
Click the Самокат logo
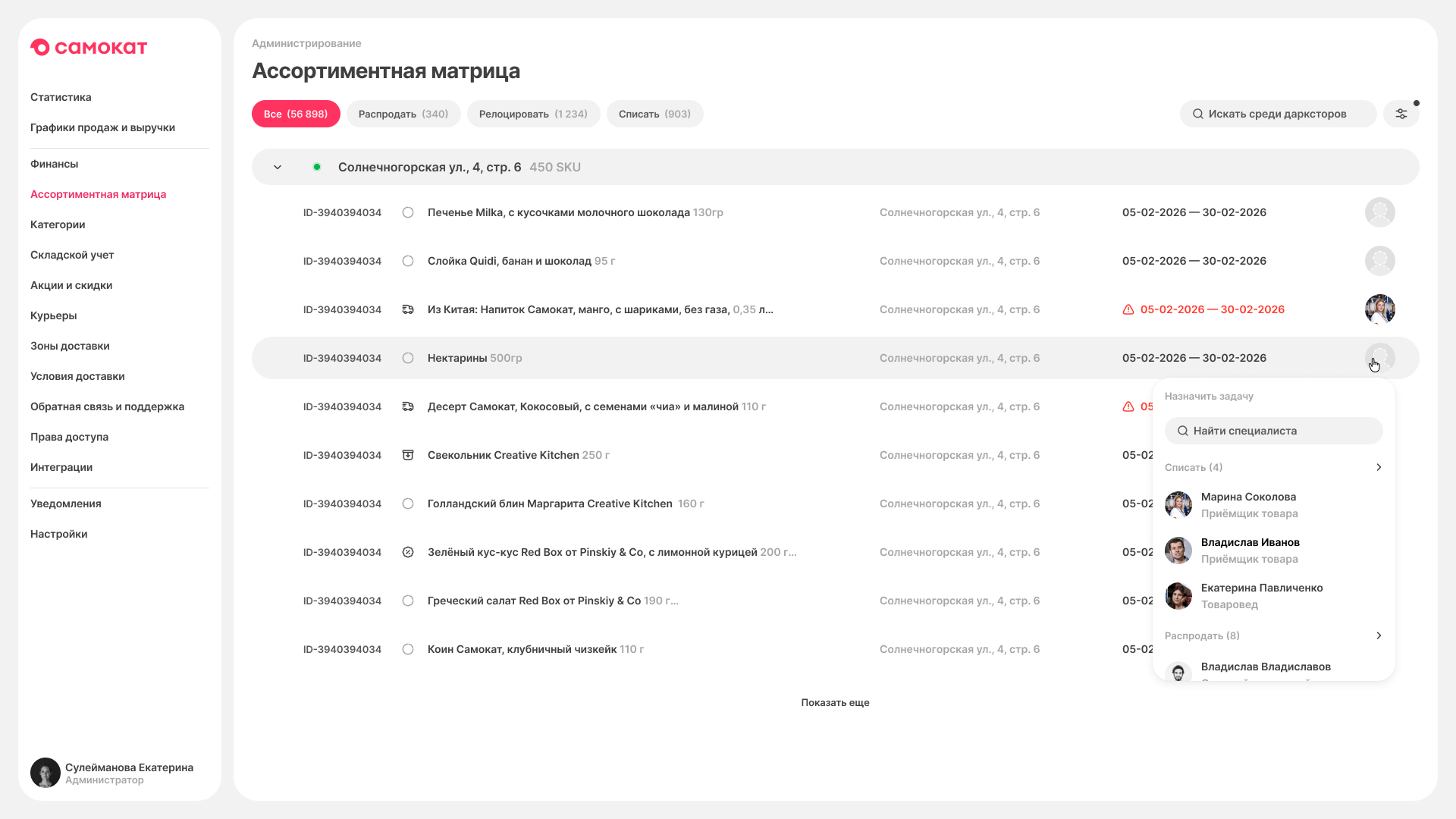coord(89,48)
